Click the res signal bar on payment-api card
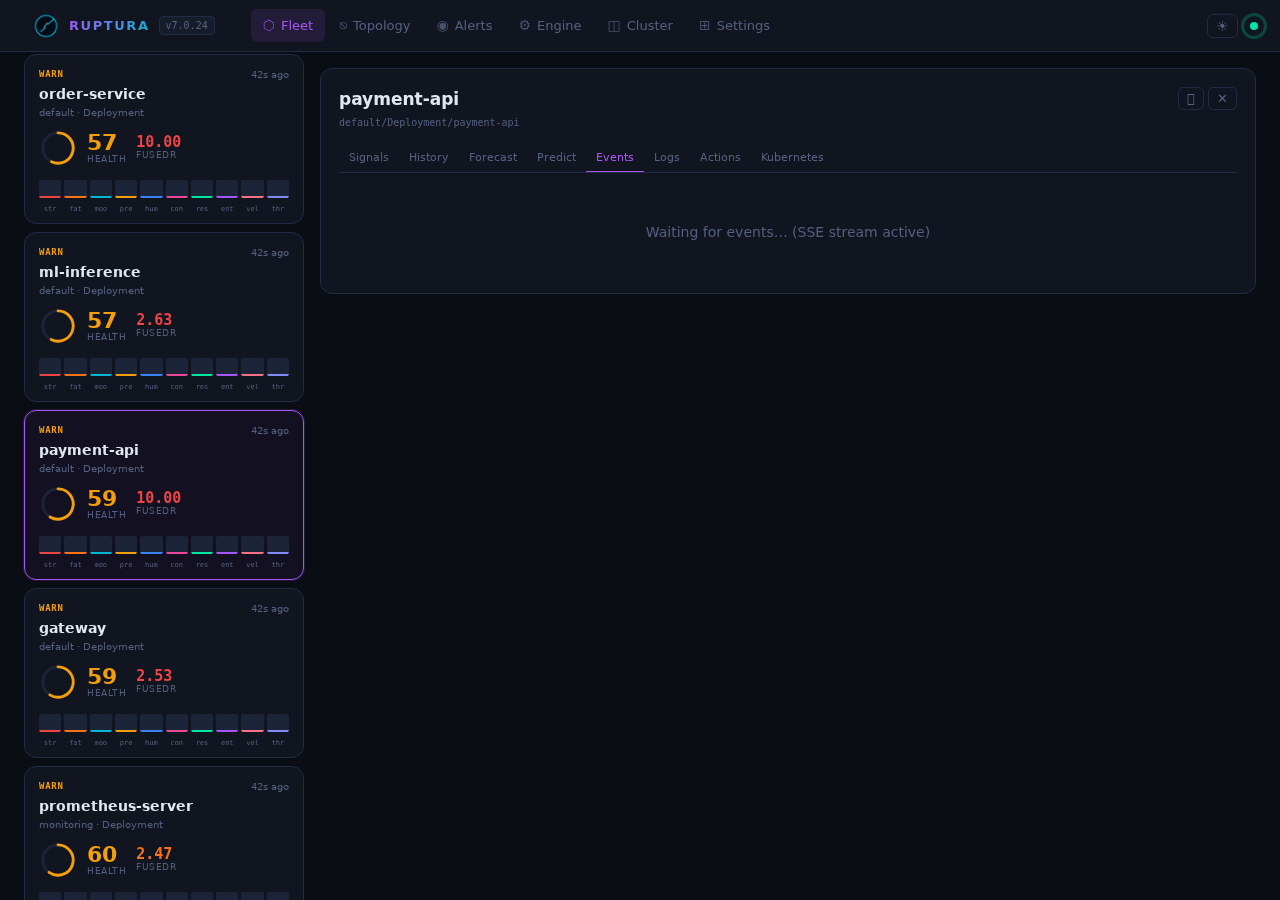This screenshot has width=1280, height=900. point(202,545)
